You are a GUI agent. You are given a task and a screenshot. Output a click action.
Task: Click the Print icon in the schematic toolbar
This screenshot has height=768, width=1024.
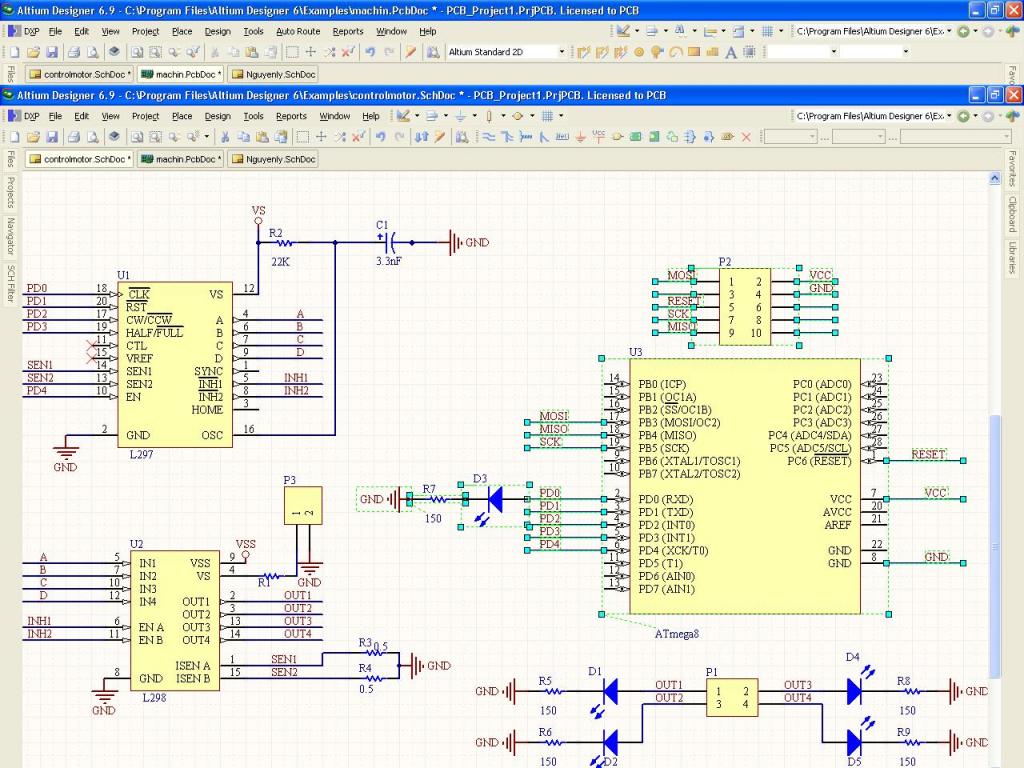click(75, 136)
